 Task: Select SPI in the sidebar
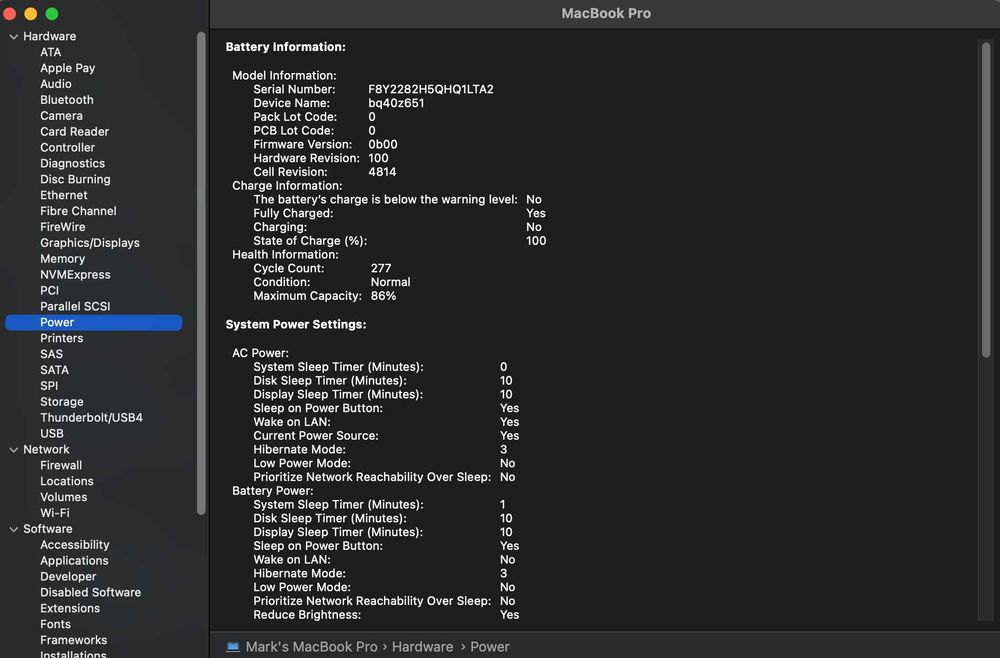(x=48, y=386)
